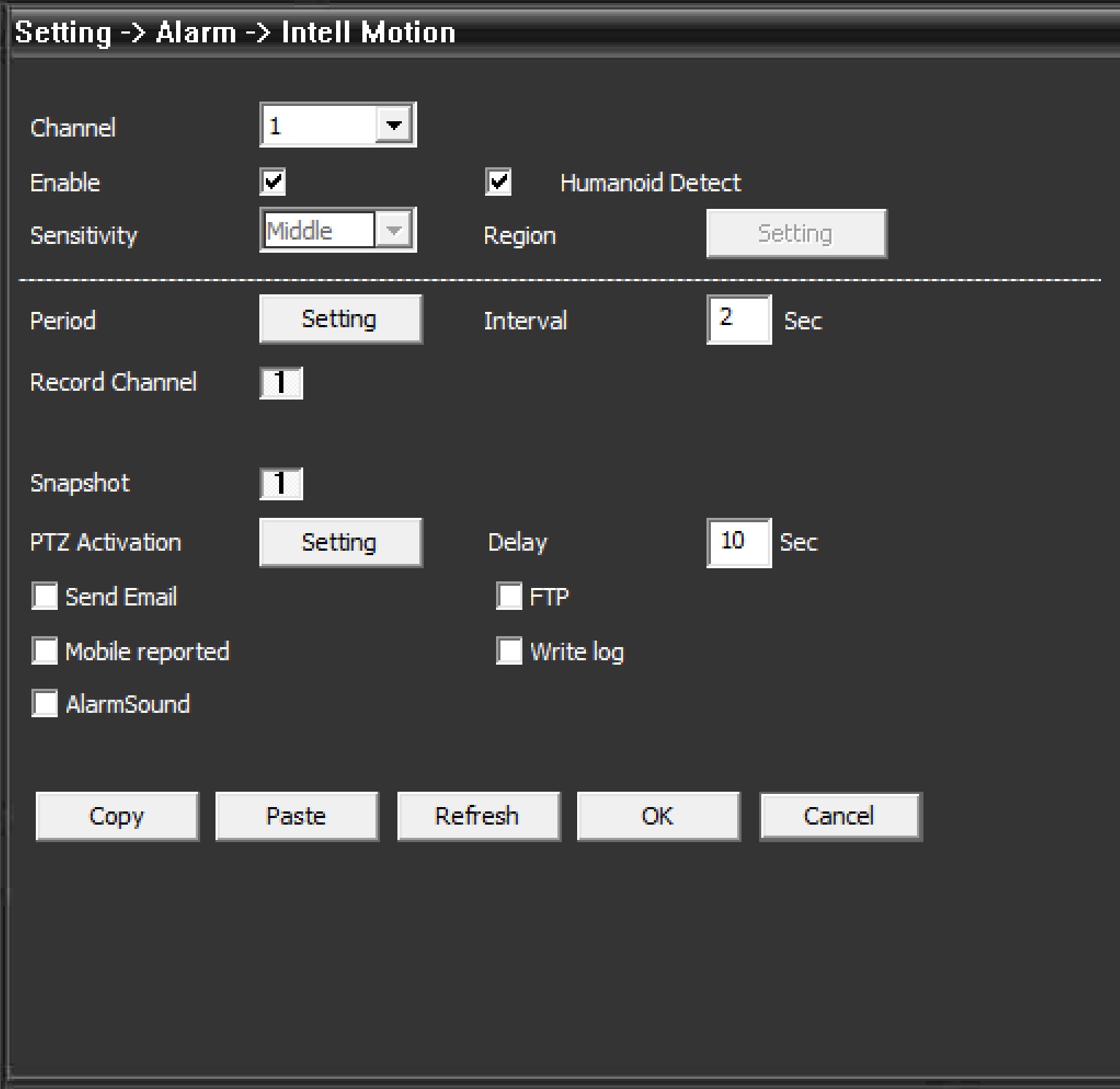Enable the FTP checkbox
Viewport: 1120px width, 1089px height.
click(x=509, y=596)
